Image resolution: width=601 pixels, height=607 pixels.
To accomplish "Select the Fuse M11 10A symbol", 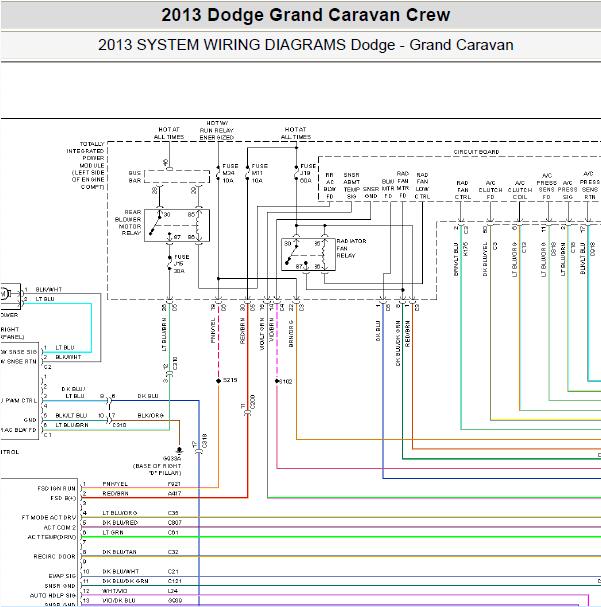I will pos(248,173).
